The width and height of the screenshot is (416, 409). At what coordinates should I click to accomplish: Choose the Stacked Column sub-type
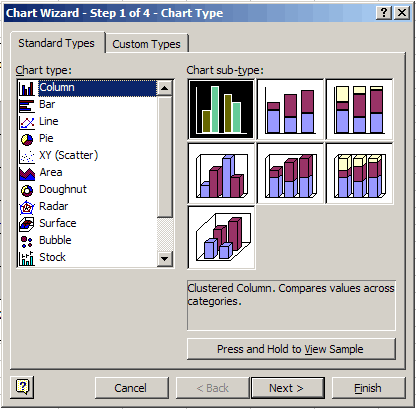(290, 109)
